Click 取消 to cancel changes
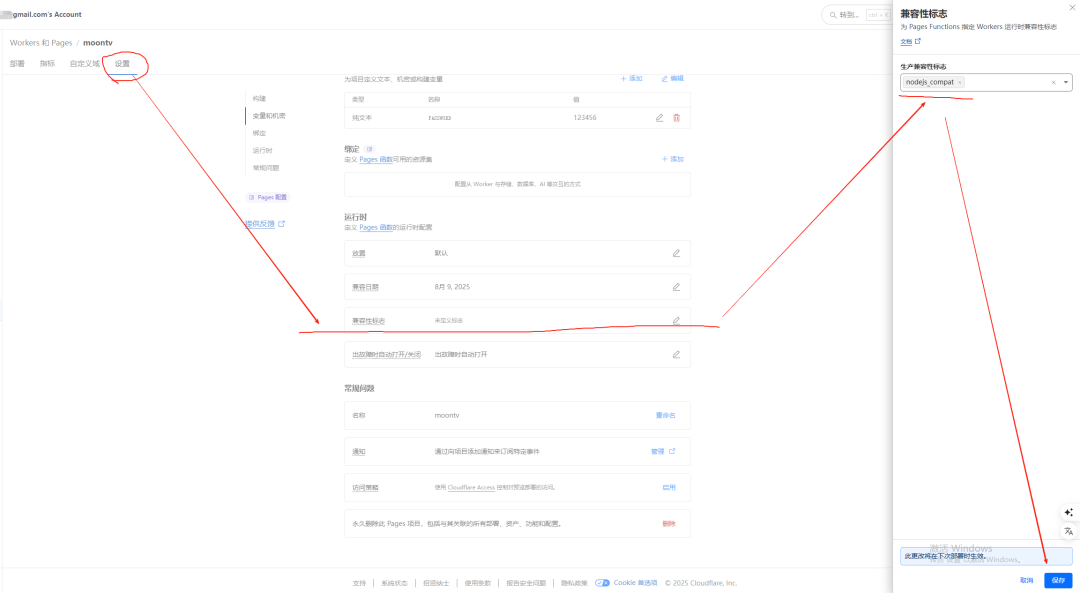The image size is (1080, 593). [x=1026, y=580]
